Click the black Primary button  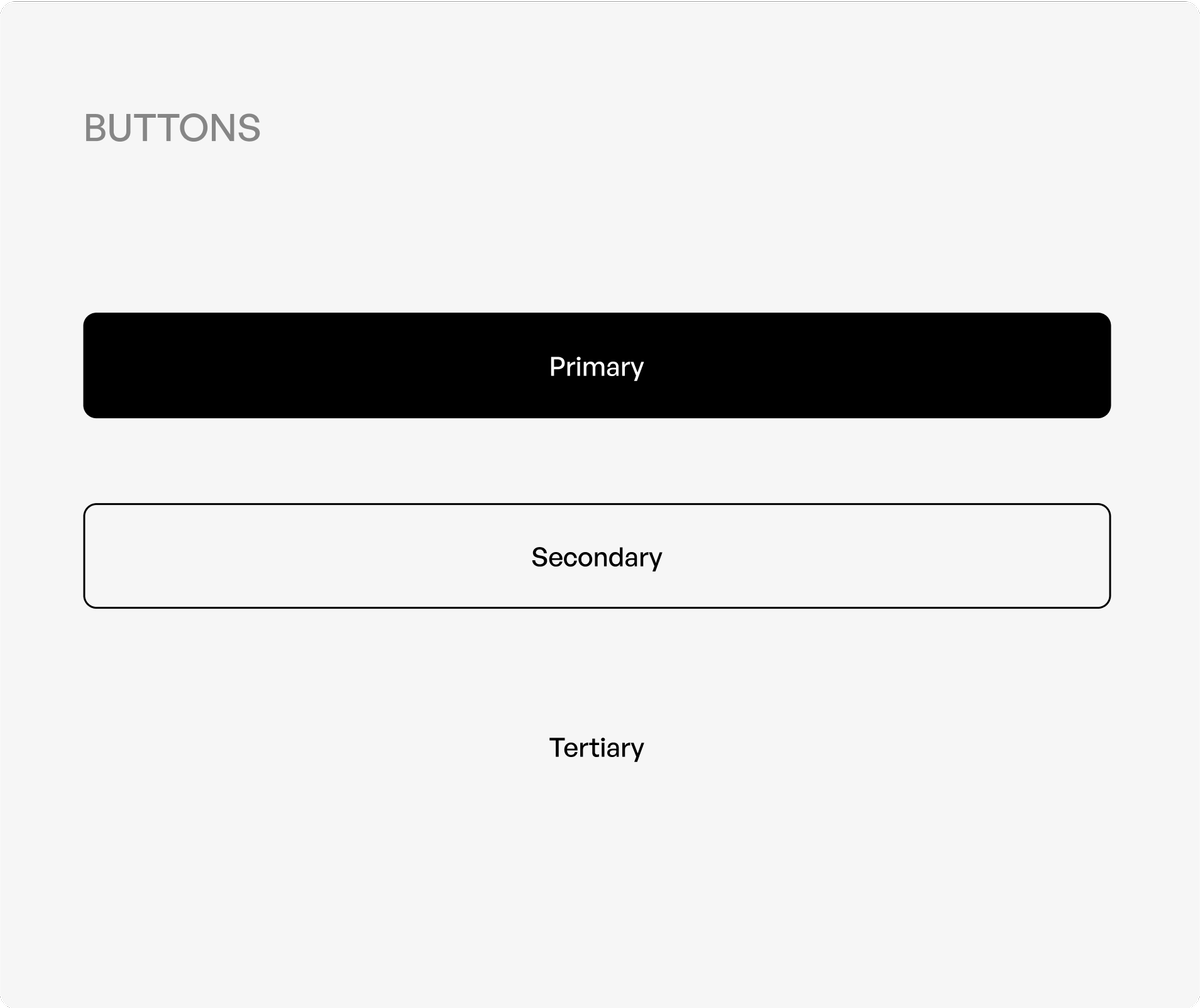(596, 366)
